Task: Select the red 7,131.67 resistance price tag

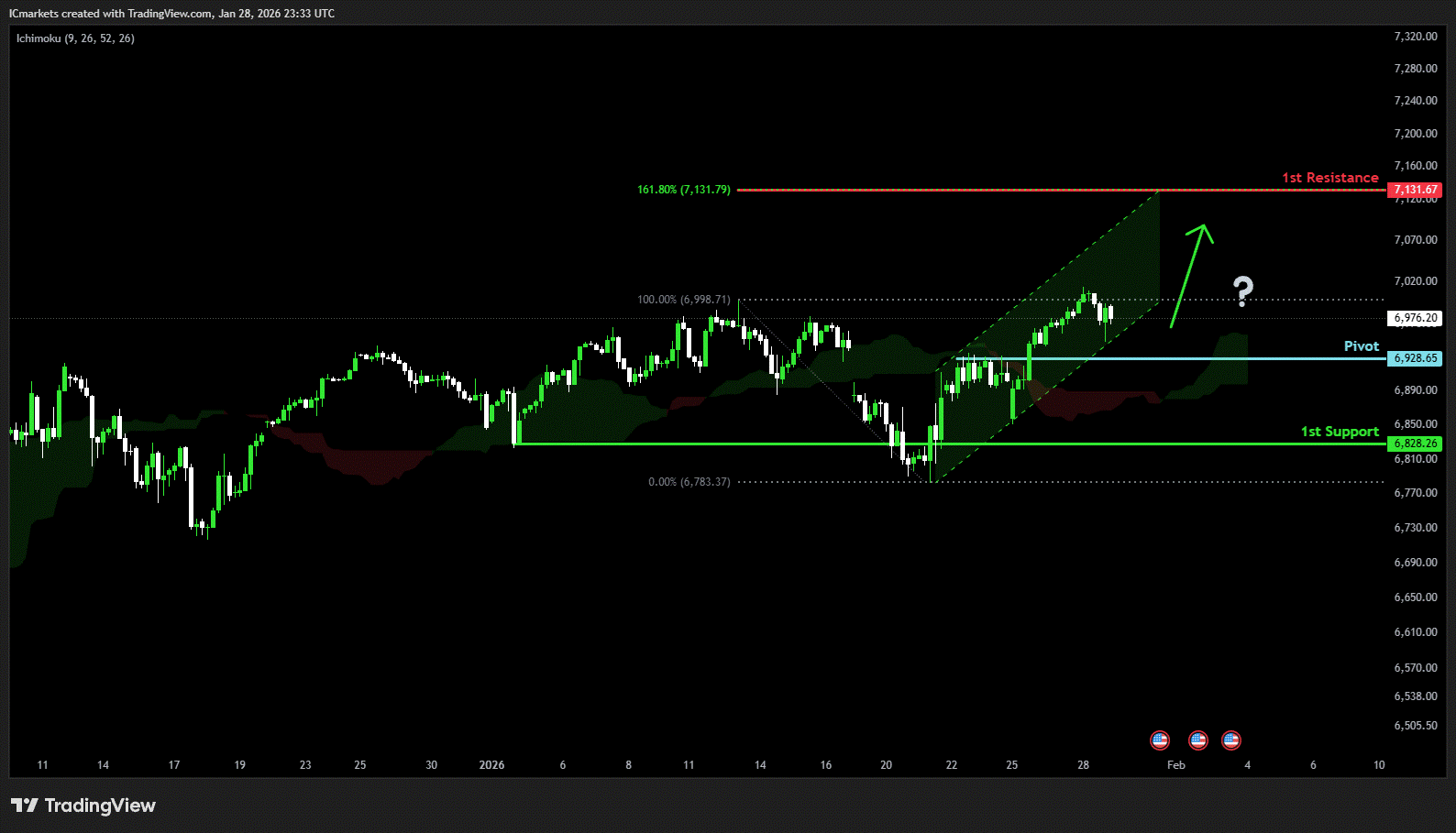Action: coord(1415,190)
